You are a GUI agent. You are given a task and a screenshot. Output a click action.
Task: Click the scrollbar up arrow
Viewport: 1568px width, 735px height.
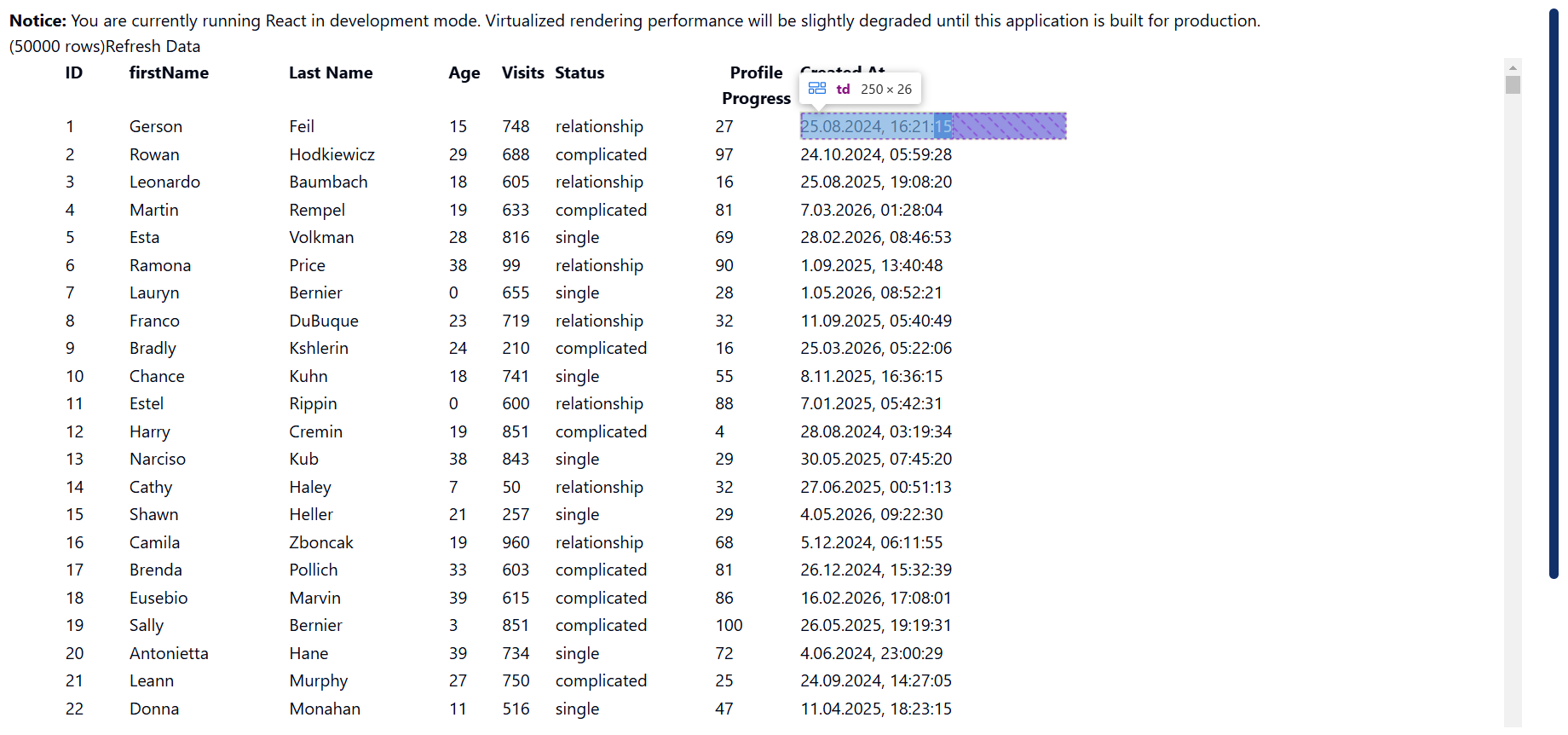tap(1513, 67)
